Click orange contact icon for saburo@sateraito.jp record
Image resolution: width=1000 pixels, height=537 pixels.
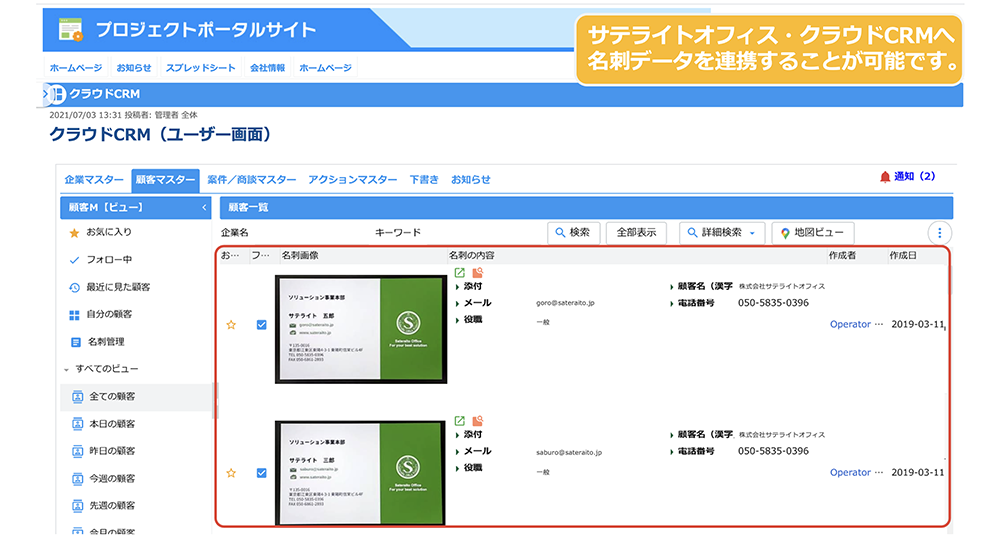[477, 421]
